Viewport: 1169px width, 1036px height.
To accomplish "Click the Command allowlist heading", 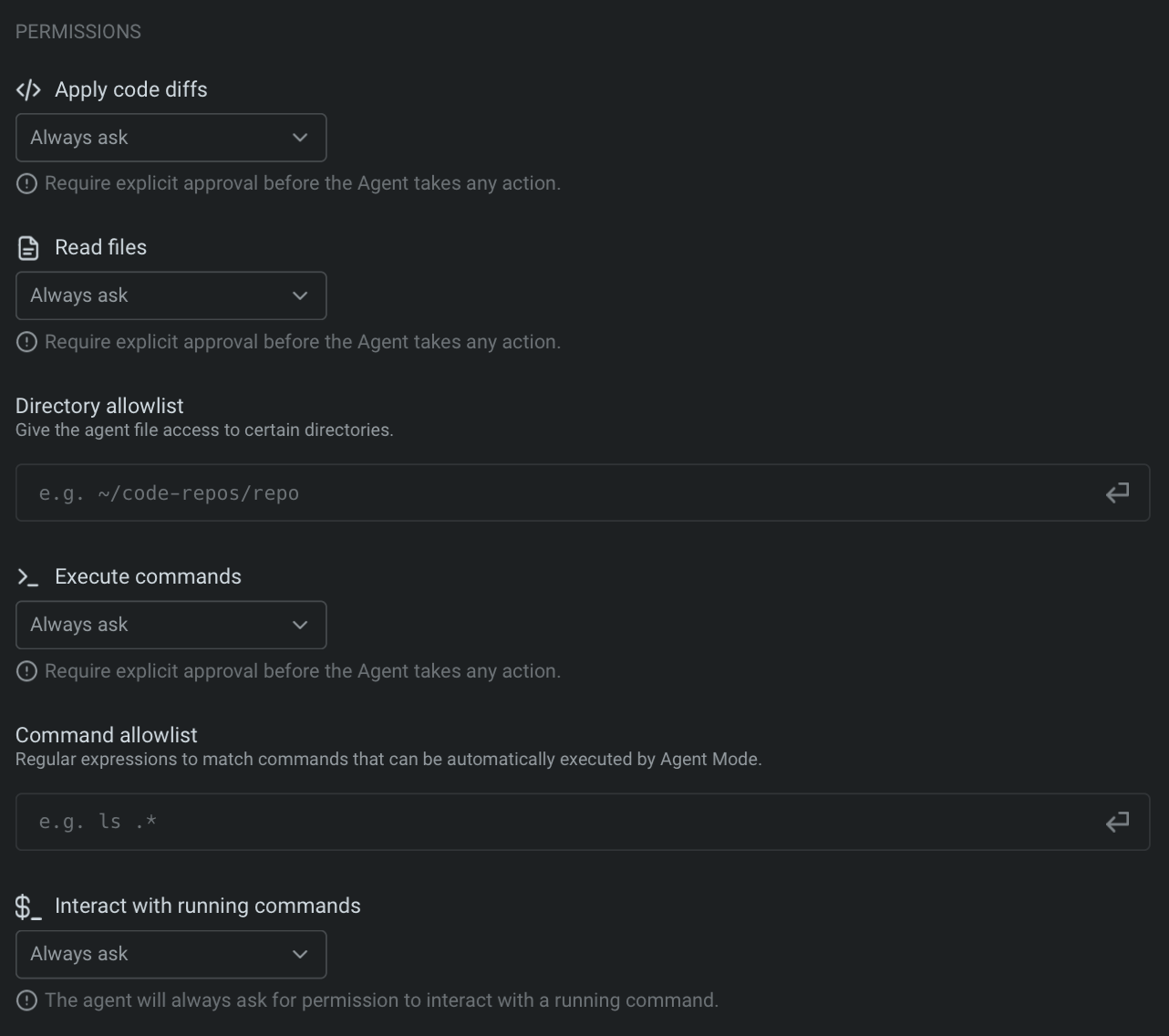I will click(x=107, y=735).
